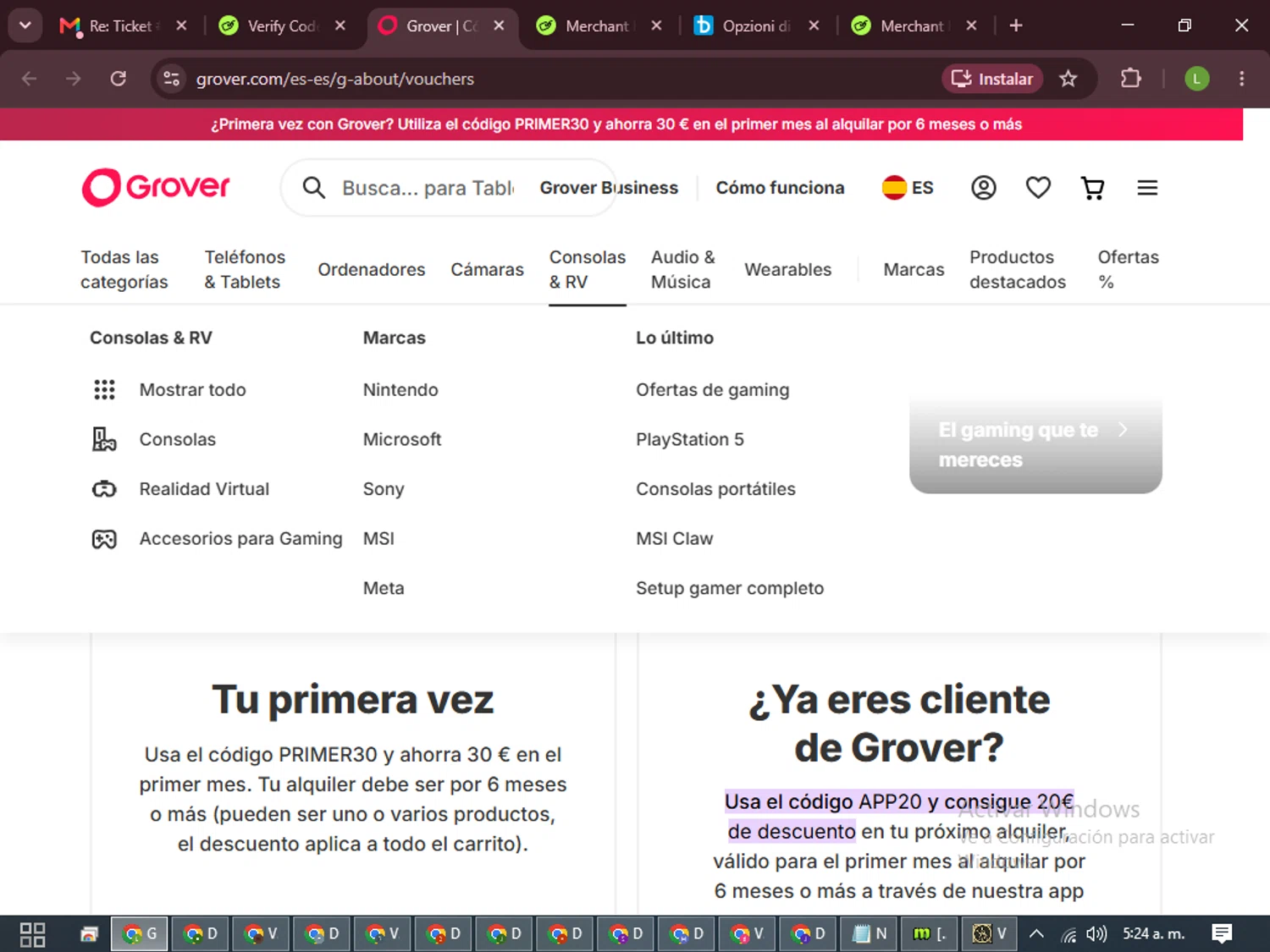Expand the Ordenadores category menu
The height and width of the screenshot is (952, 1270).
[372, 270]
